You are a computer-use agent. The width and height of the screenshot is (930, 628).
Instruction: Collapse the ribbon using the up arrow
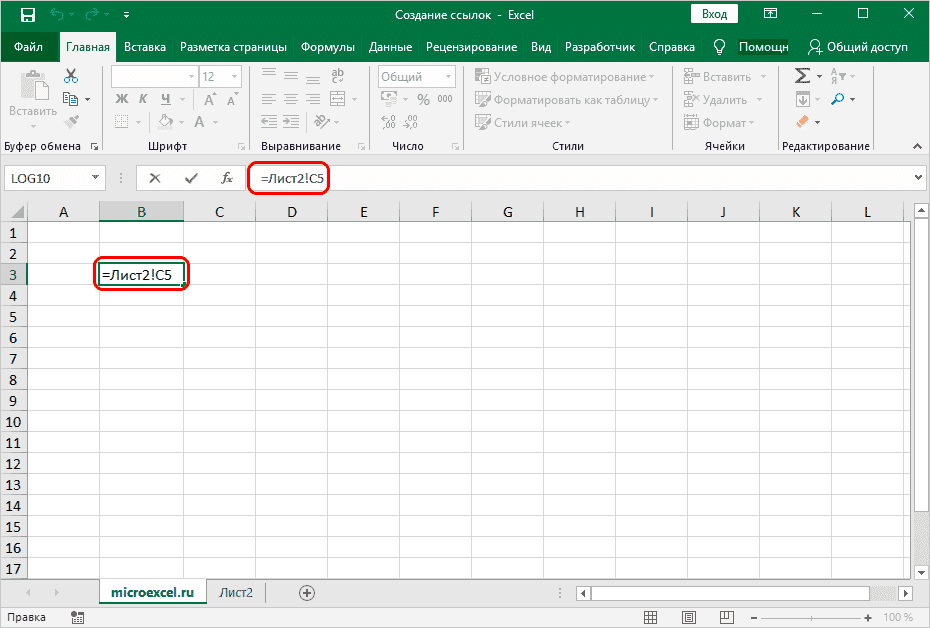(x=918, y=146)
